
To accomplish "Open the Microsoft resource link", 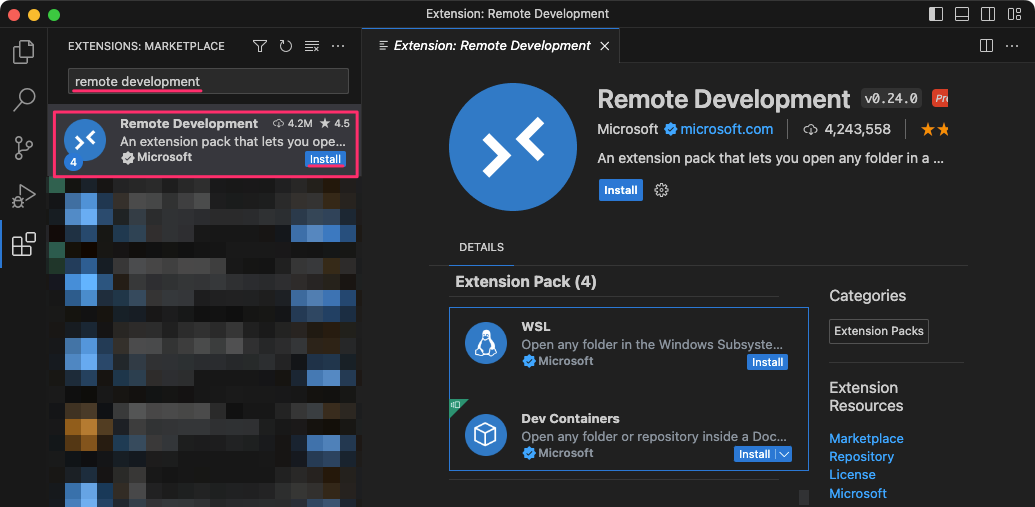I will [858, 493].
